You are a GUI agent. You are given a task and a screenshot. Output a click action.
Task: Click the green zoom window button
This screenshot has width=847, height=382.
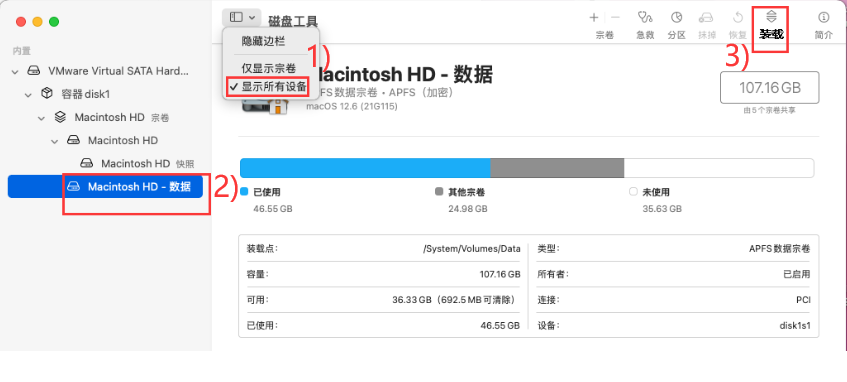point(54,22)
